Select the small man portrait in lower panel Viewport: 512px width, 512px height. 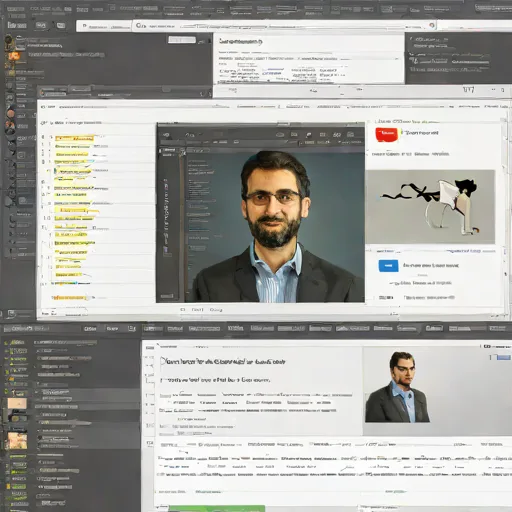(x=397, y=387)
